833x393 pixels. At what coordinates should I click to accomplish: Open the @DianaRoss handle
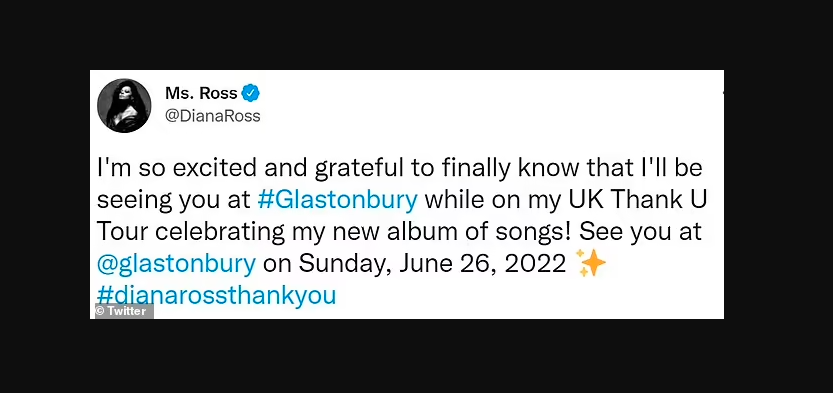[x=213, y=116]
